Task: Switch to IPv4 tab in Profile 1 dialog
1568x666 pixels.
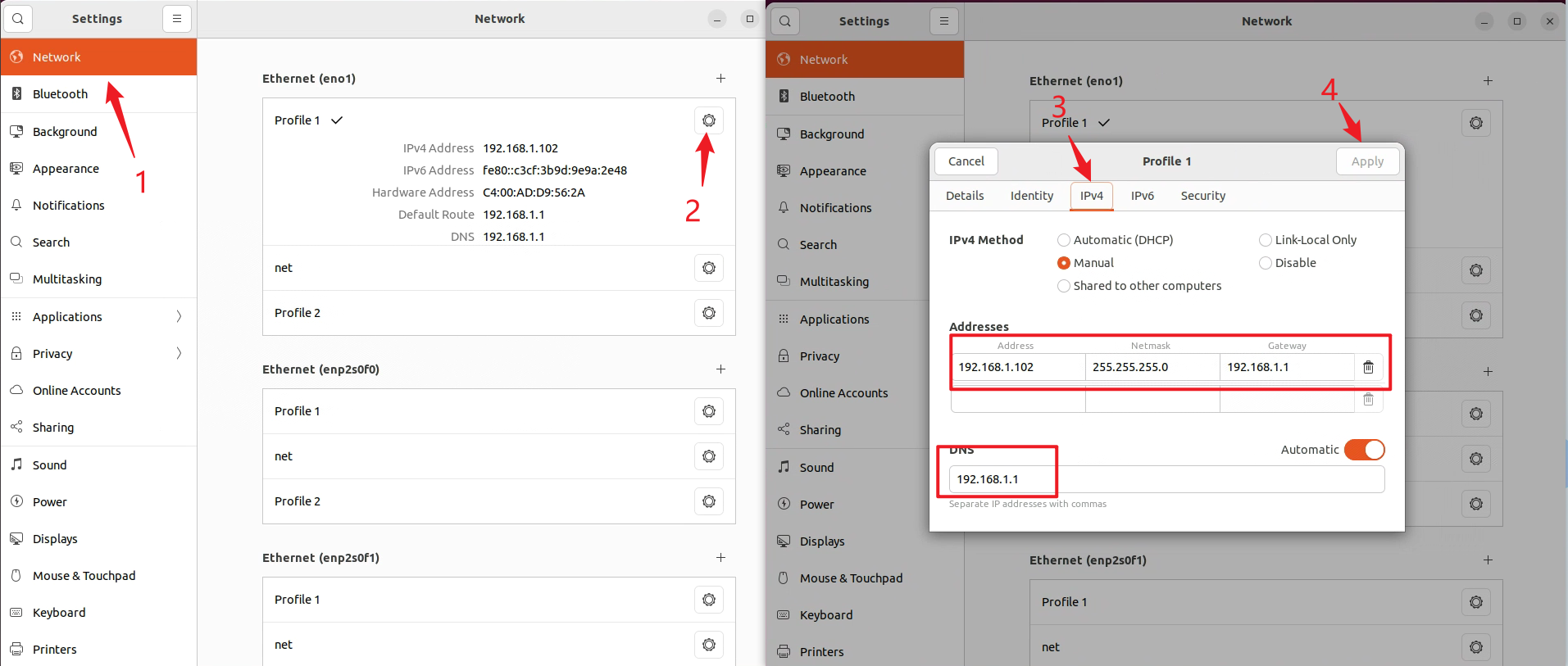Action: pos(1092,196)
